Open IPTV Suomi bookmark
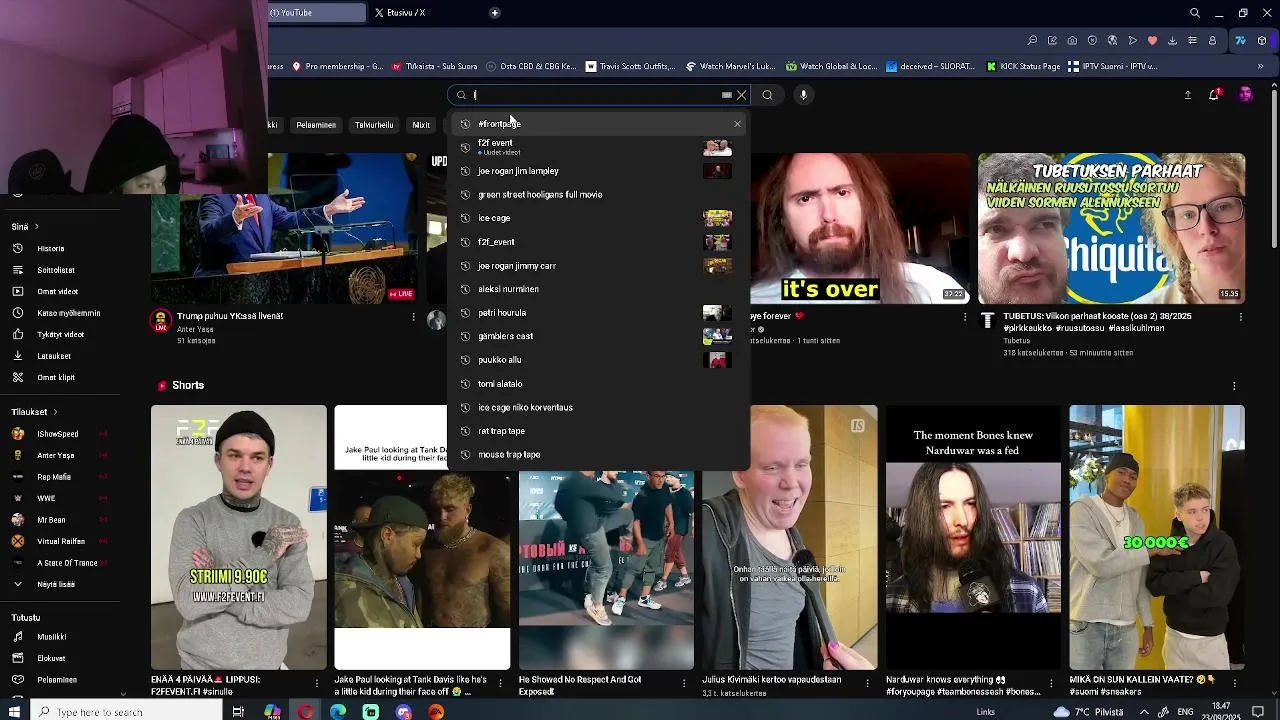The height and width of the screenshot is (720, 1280). 1112,67
